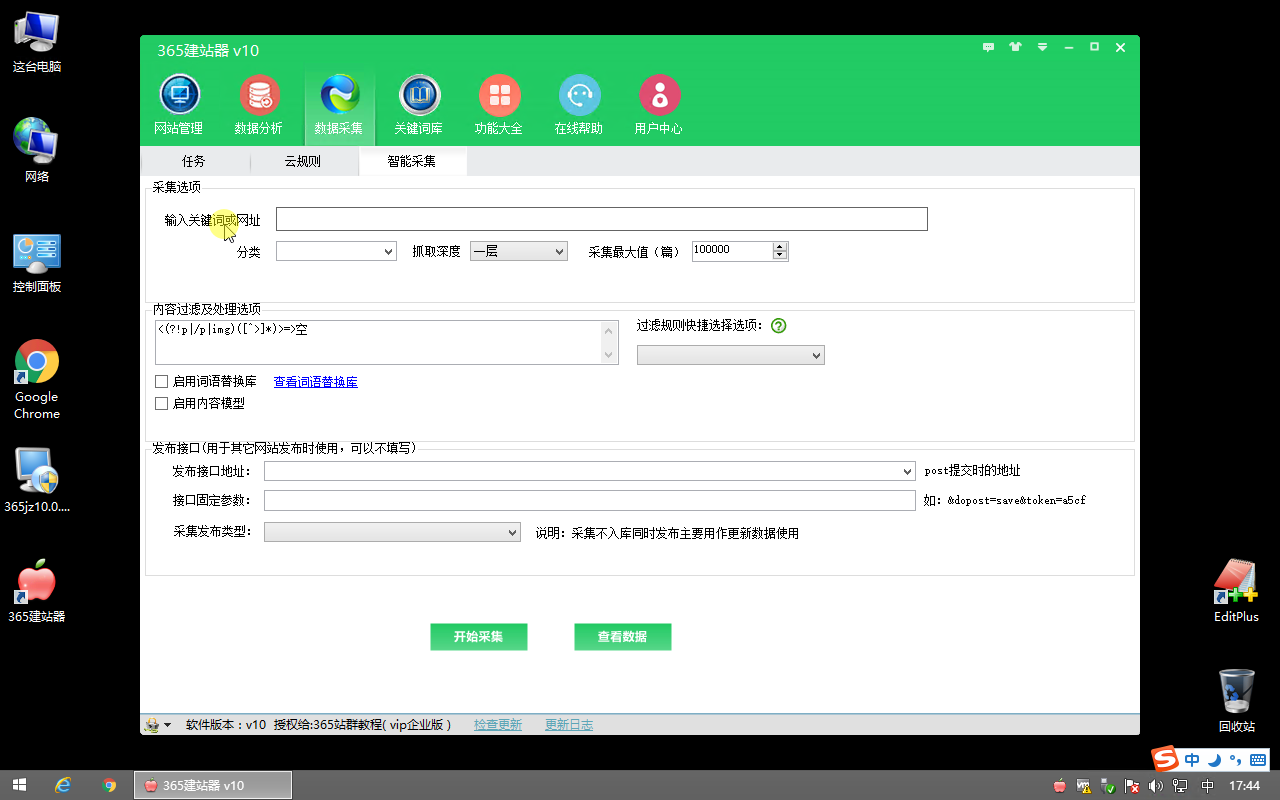Click the skin (shirt) icon in title bar

1016,47
